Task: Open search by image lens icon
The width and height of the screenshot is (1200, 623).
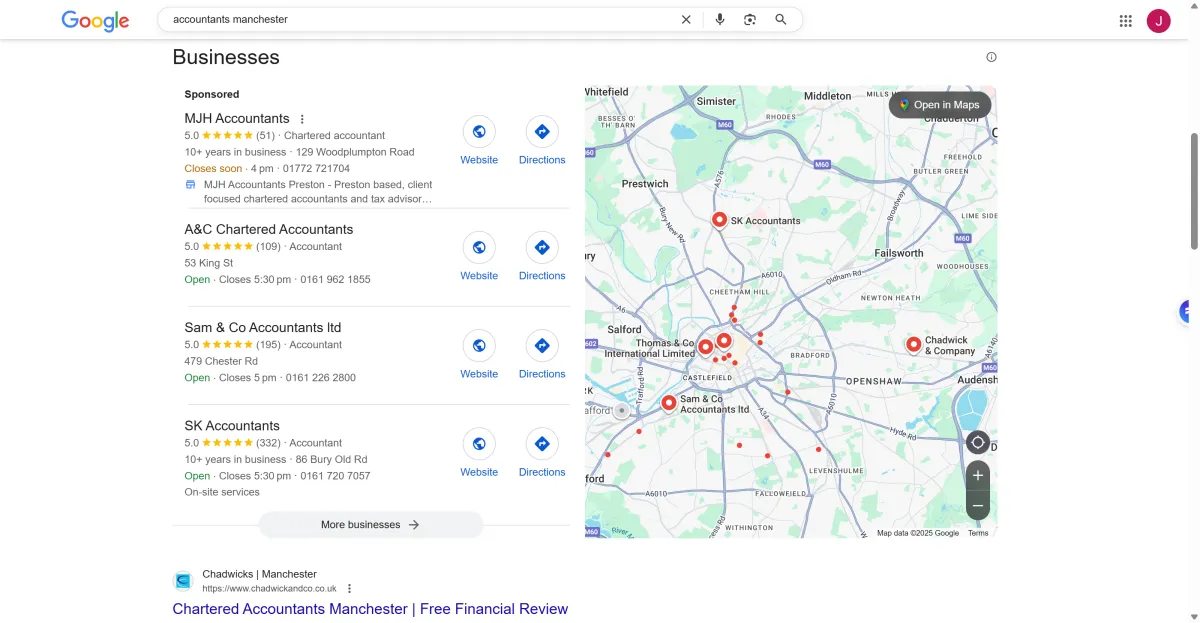Action: coord(750,19)
